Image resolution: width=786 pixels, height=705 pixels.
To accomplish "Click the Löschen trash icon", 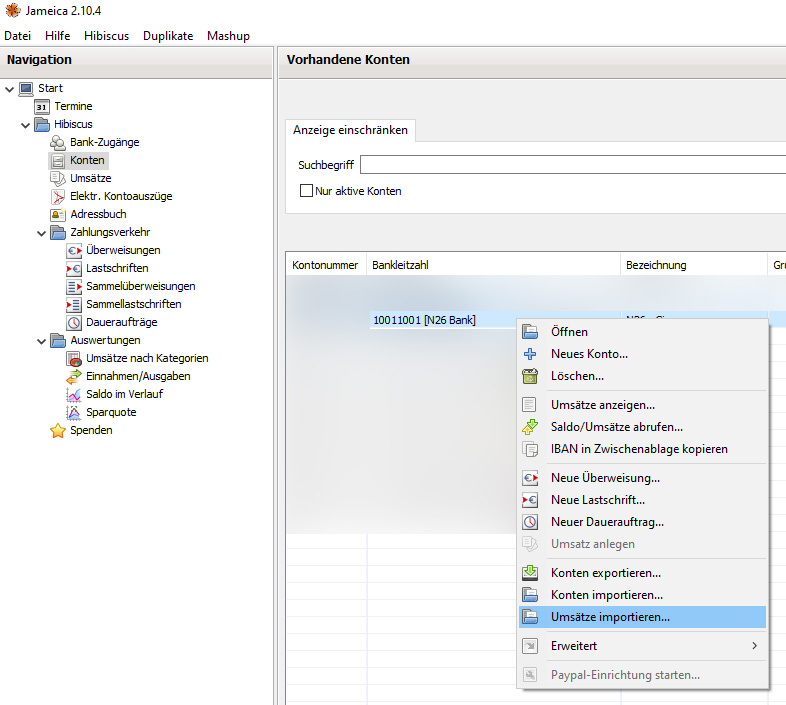I will click(530, 376).
